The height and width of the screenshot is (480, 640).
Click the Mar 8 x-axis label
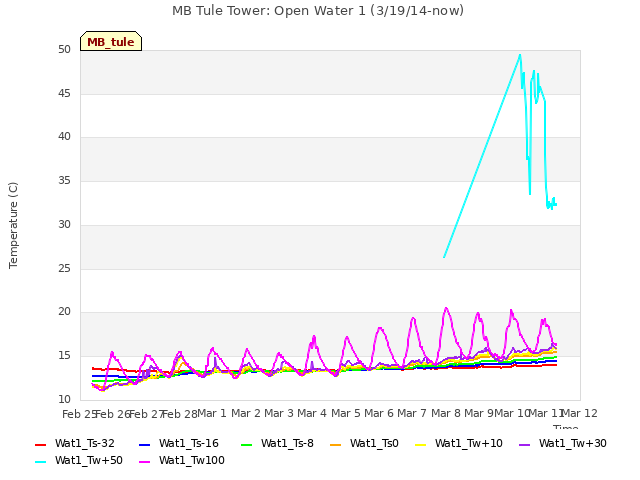(446, 413)
